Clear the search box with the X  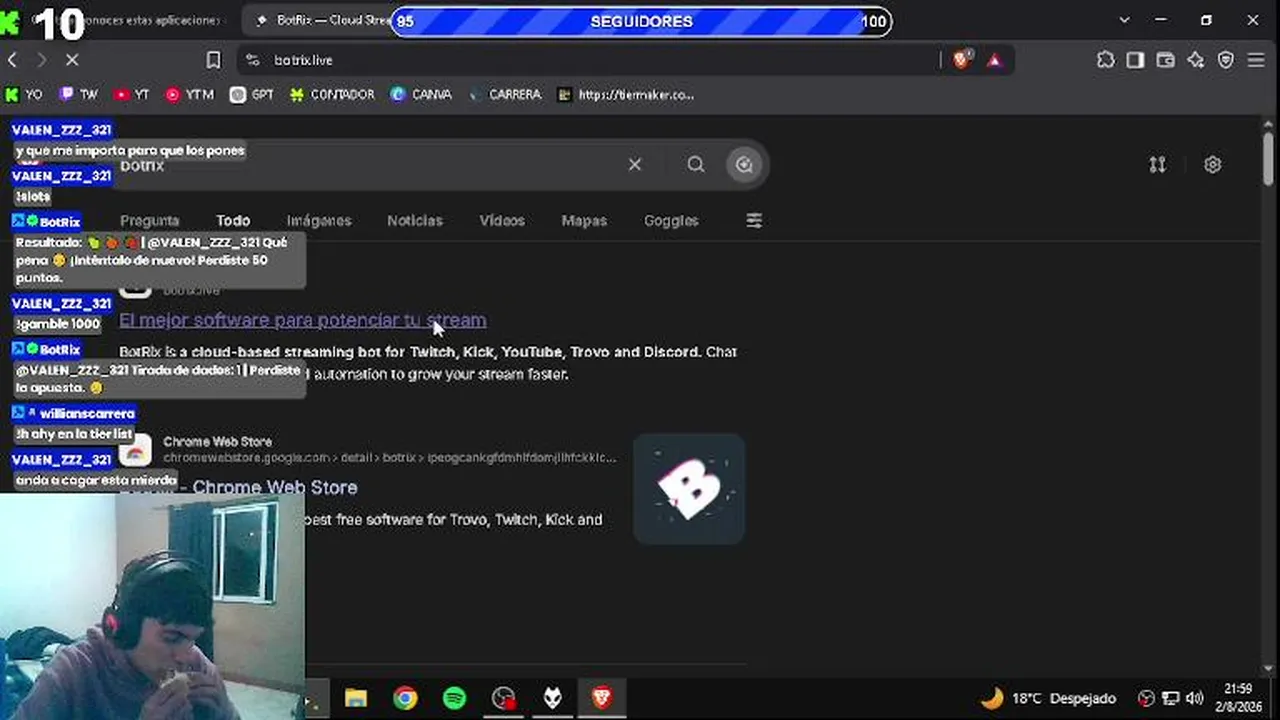(635, 164)
